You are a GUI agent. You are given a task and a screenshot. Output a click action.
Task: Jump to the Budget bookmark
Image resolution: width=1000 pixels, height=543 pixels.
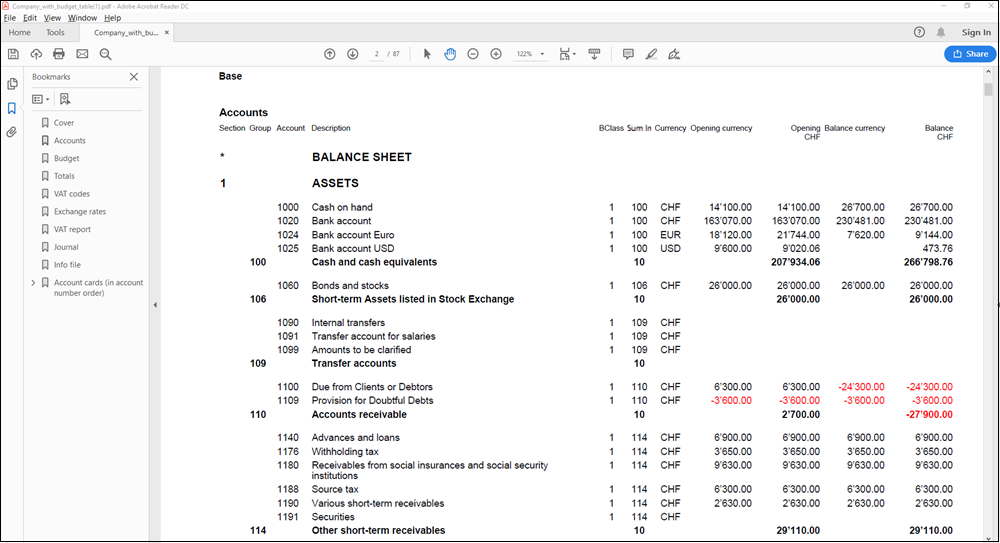[x=66, y=158]
